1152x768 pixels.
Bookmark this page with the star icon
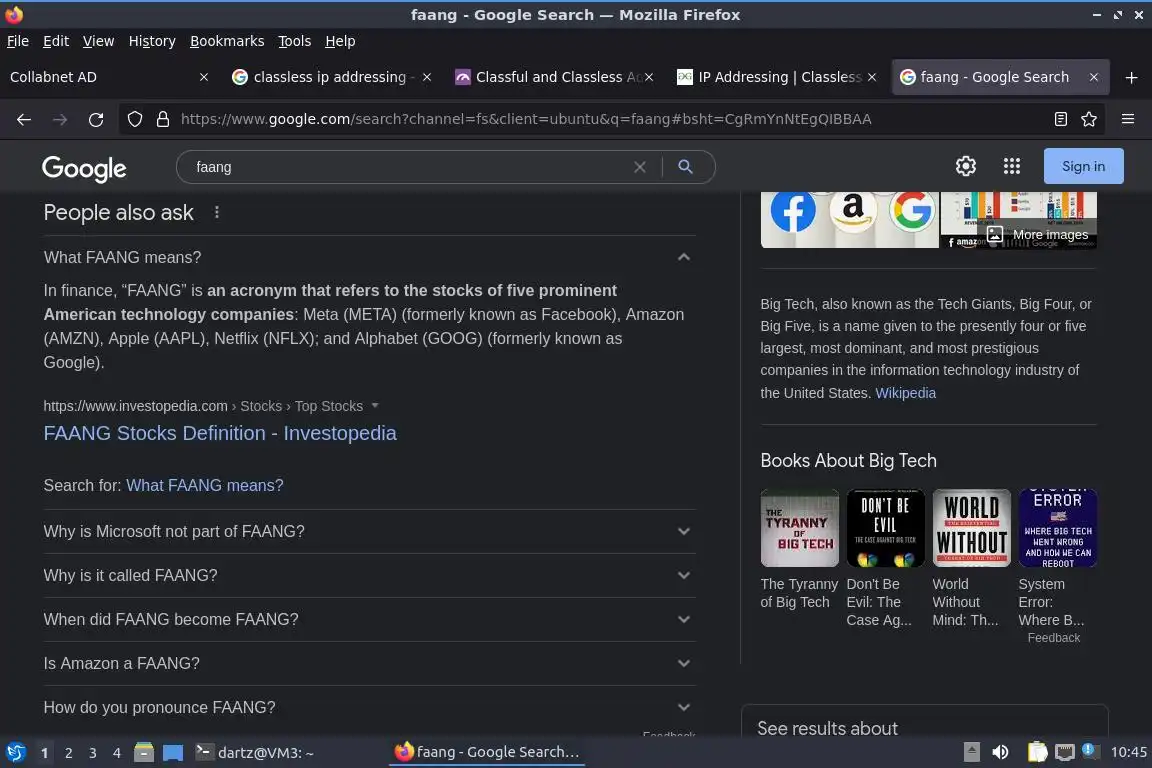pyautogui.click(x=1089, y=119)
